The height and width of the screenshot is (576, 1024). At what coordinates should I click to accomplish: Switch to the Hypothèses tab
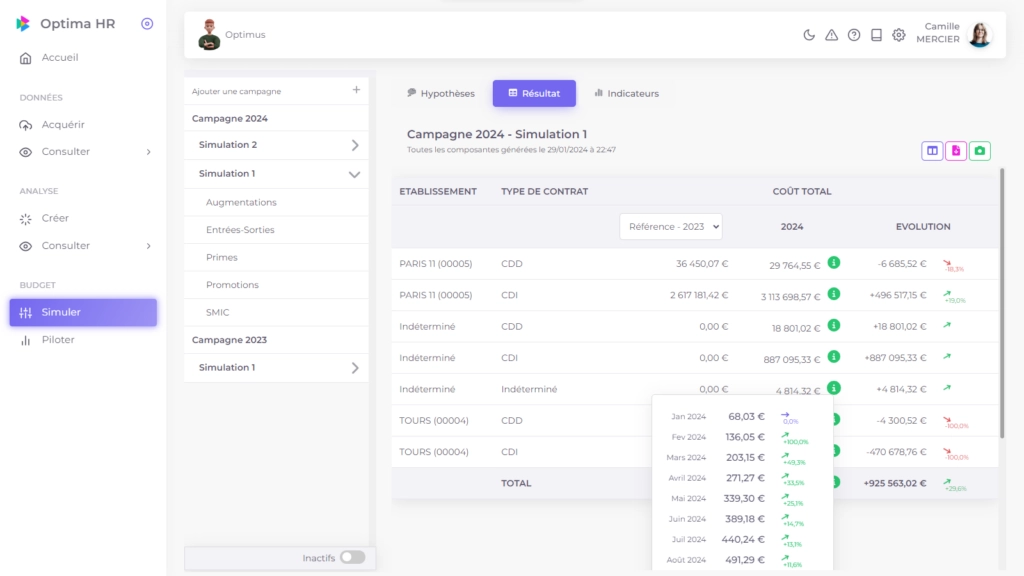[440, 93]
